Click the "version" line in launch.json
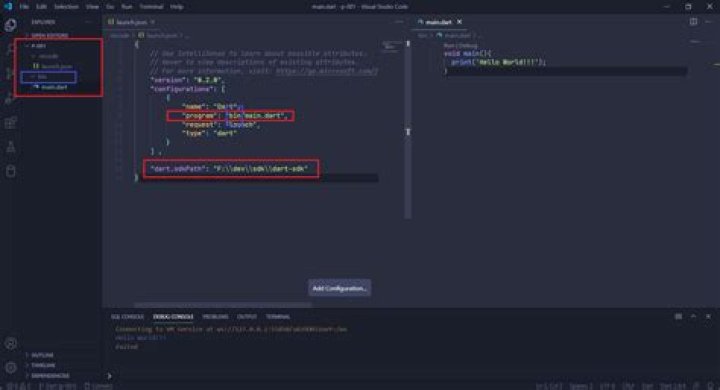Screen dimensions: 720x390 coord(187,80)
